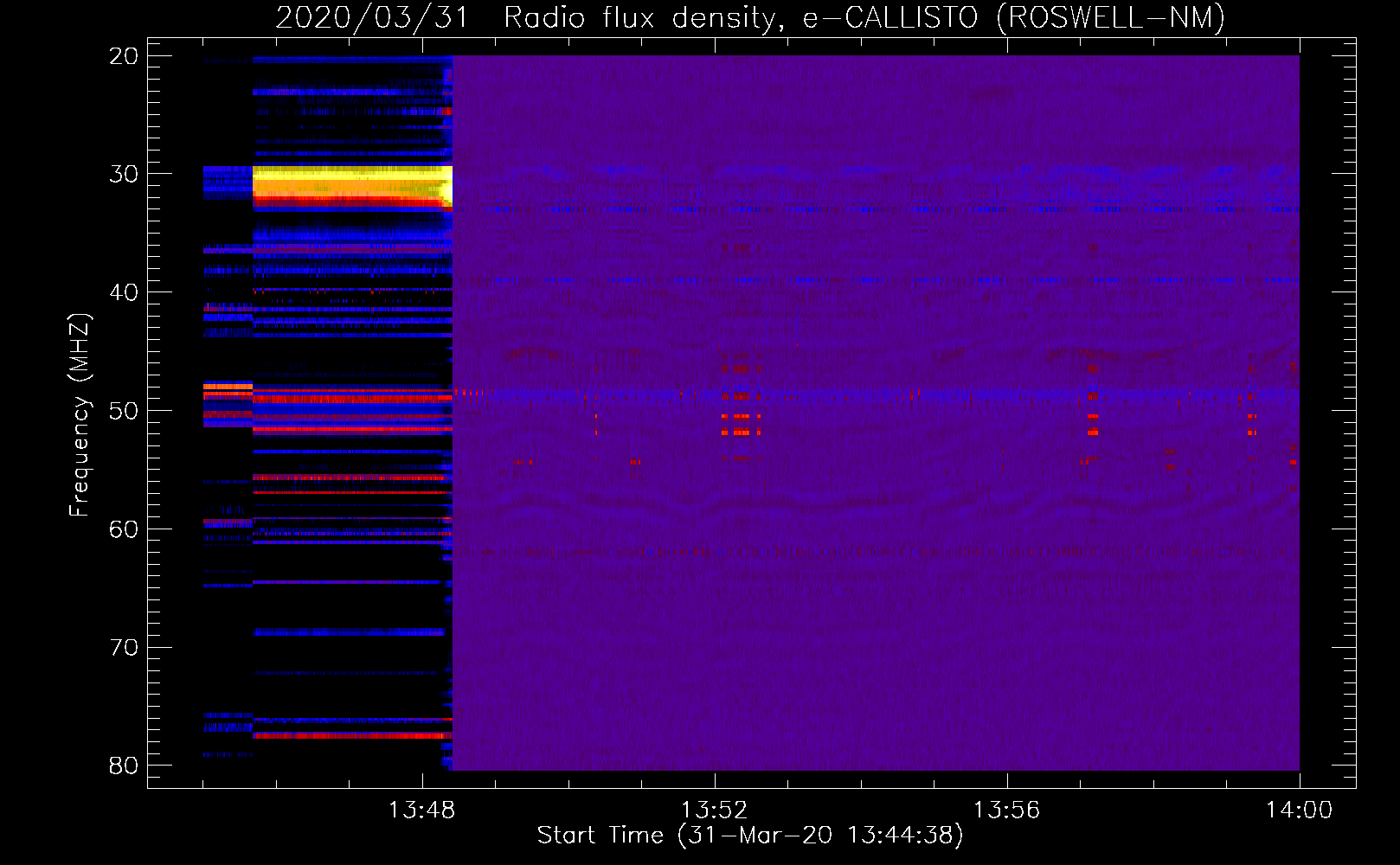Click the plot title 'Radio flux density, e-CALLISTO (ROSWELL-NM)'

[864, 17]
